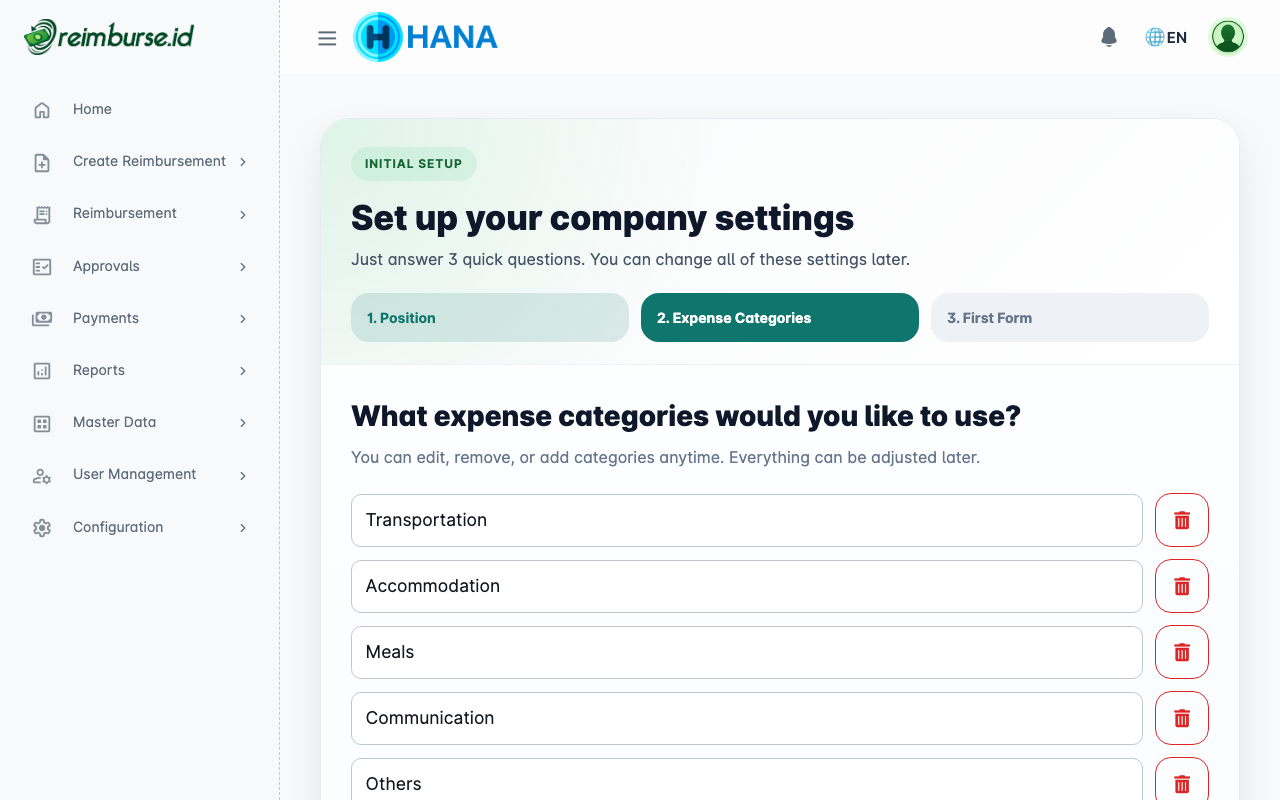Screen dimensions: 1280x800
Task: Select the User Management icon
Action: pos(41,474)
